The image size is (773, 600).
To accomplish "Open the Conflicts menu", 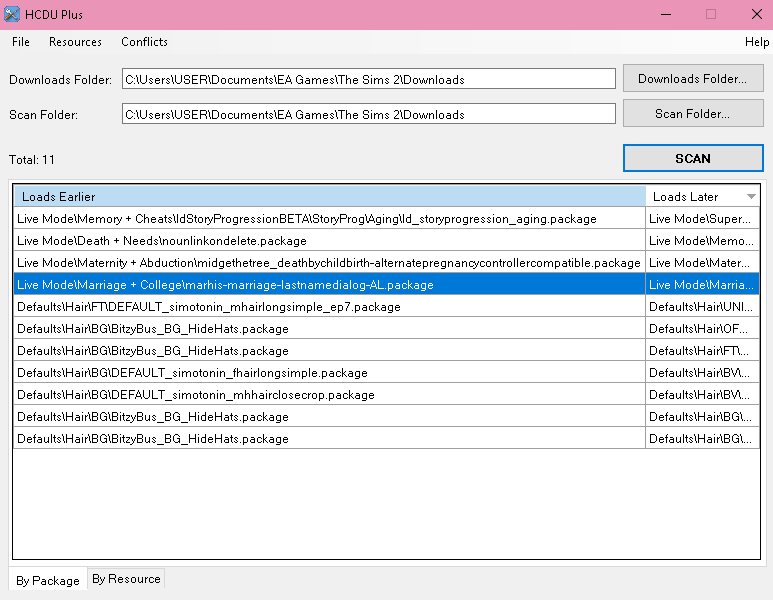I will point(144,42).
